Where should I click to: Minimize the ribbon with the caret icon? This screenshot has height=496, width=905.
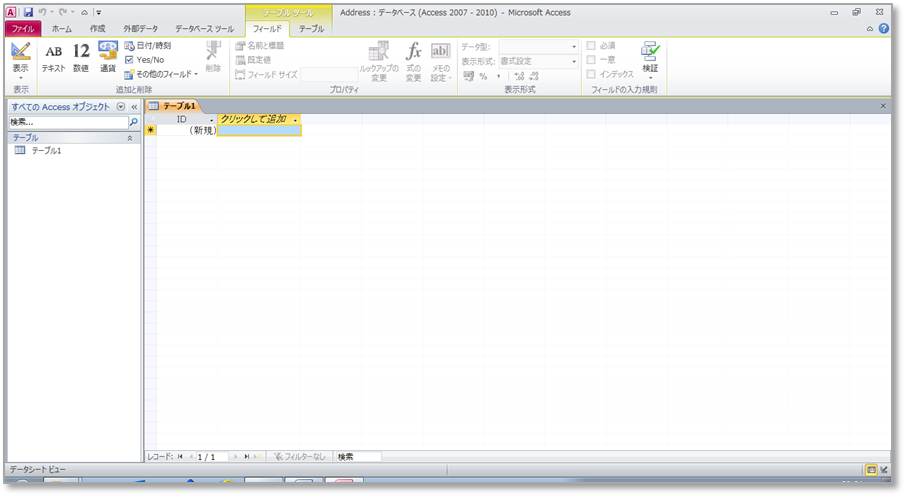pyautogui.click(x=870, y=29)
